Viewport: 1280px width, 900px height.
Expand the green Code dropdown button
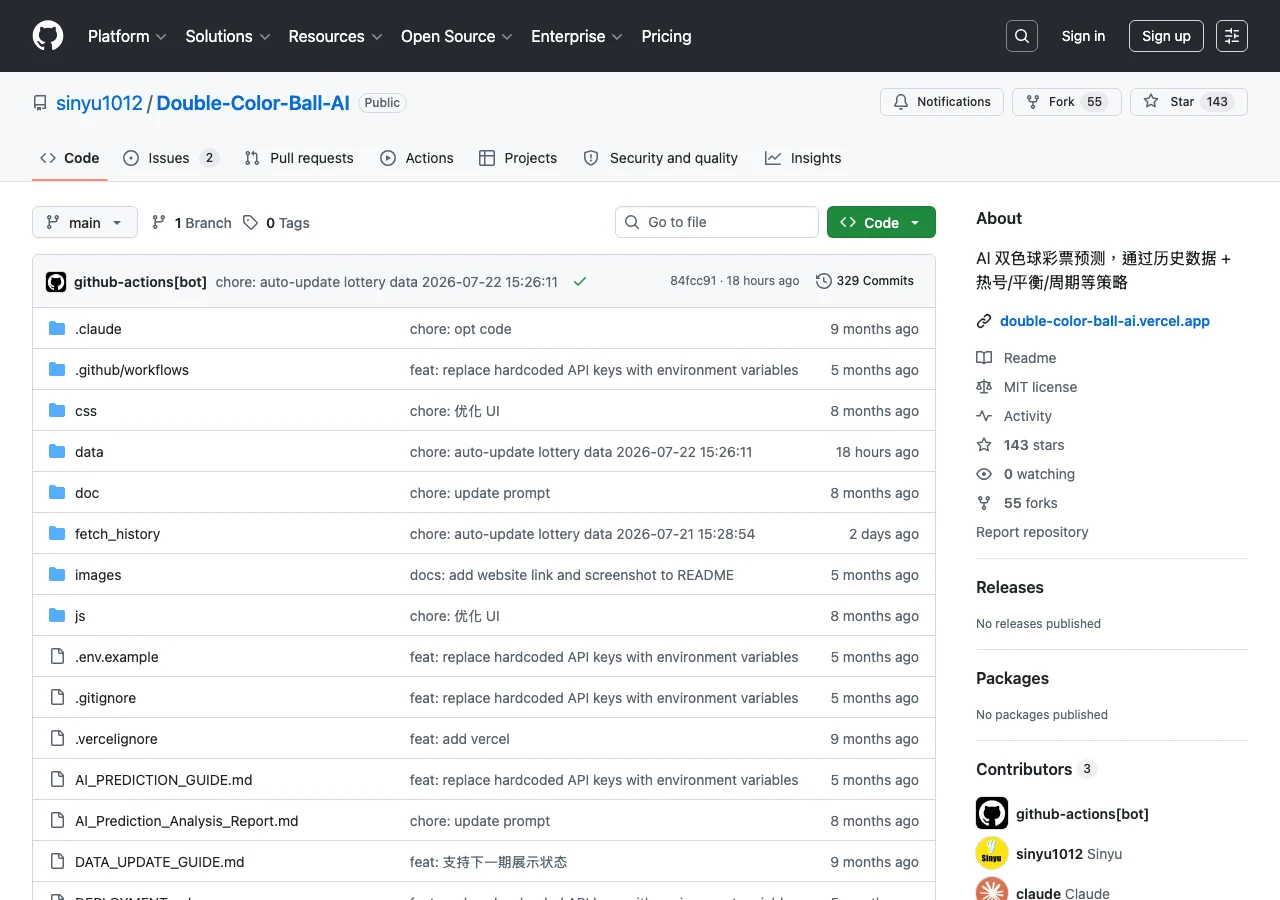(x=881, y=222)
